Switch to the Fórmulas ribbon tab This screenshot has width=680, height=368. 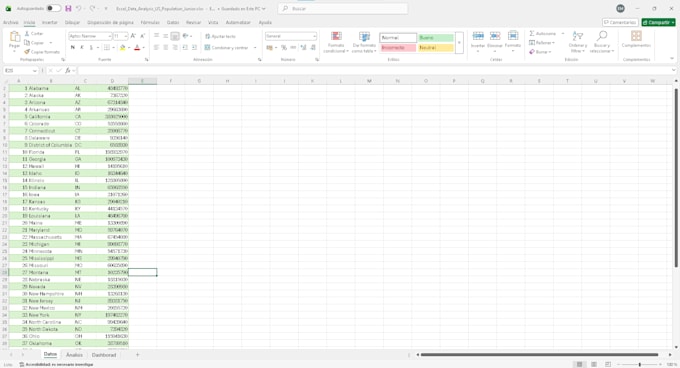pyautogui.click(x=150, y=23)
